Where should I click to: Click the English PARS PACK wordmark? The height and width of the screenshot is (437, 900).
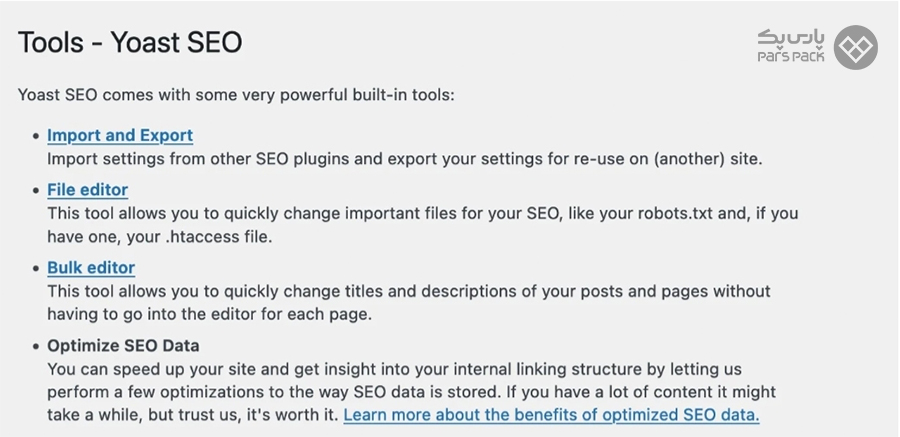tap(790, 56)
